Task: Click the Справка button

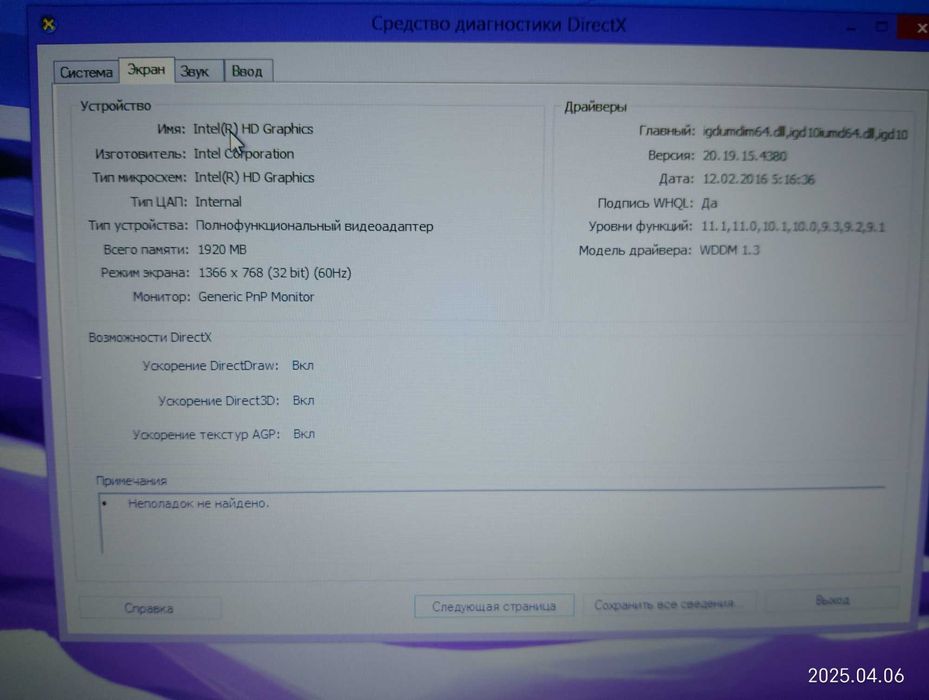Action: (x=149, y=608)
